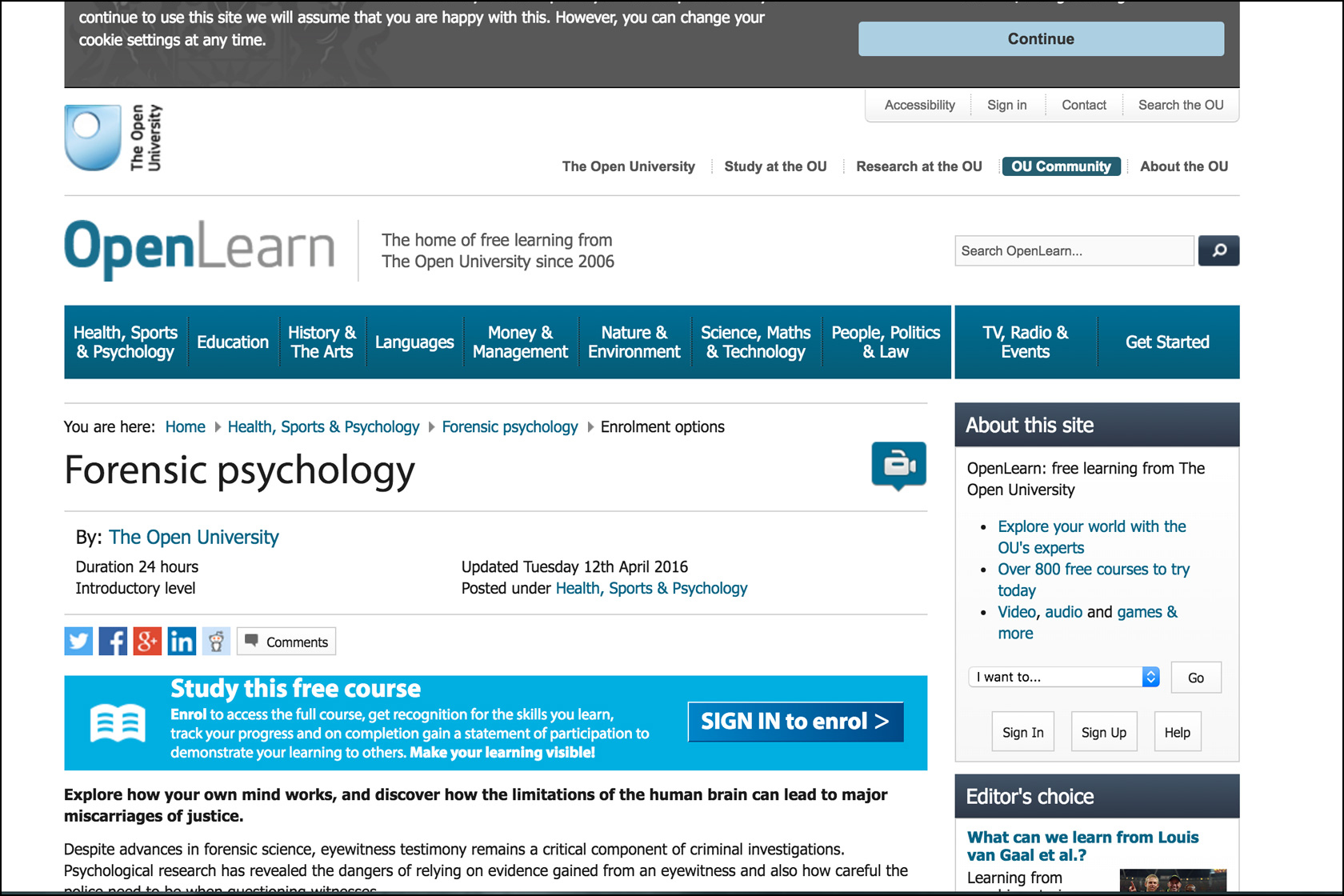Share the course on Facebook
The image size is (1344, 896).
coord(113,642)
